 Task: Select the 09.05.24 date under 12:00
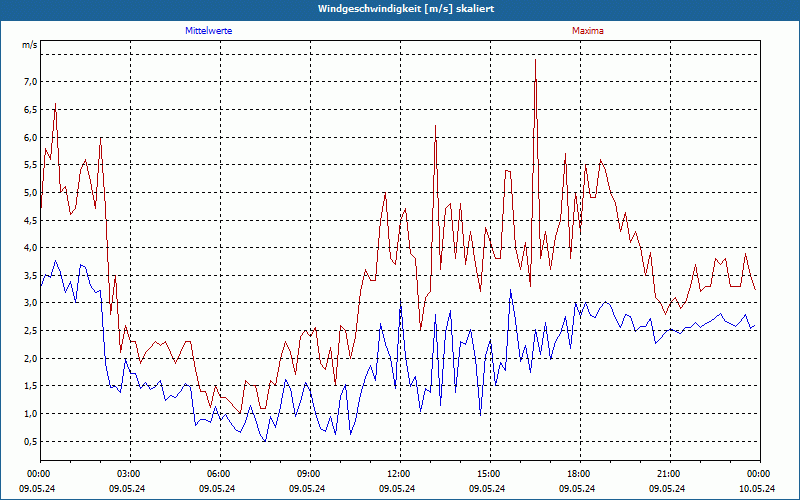(x=397, y=488)
